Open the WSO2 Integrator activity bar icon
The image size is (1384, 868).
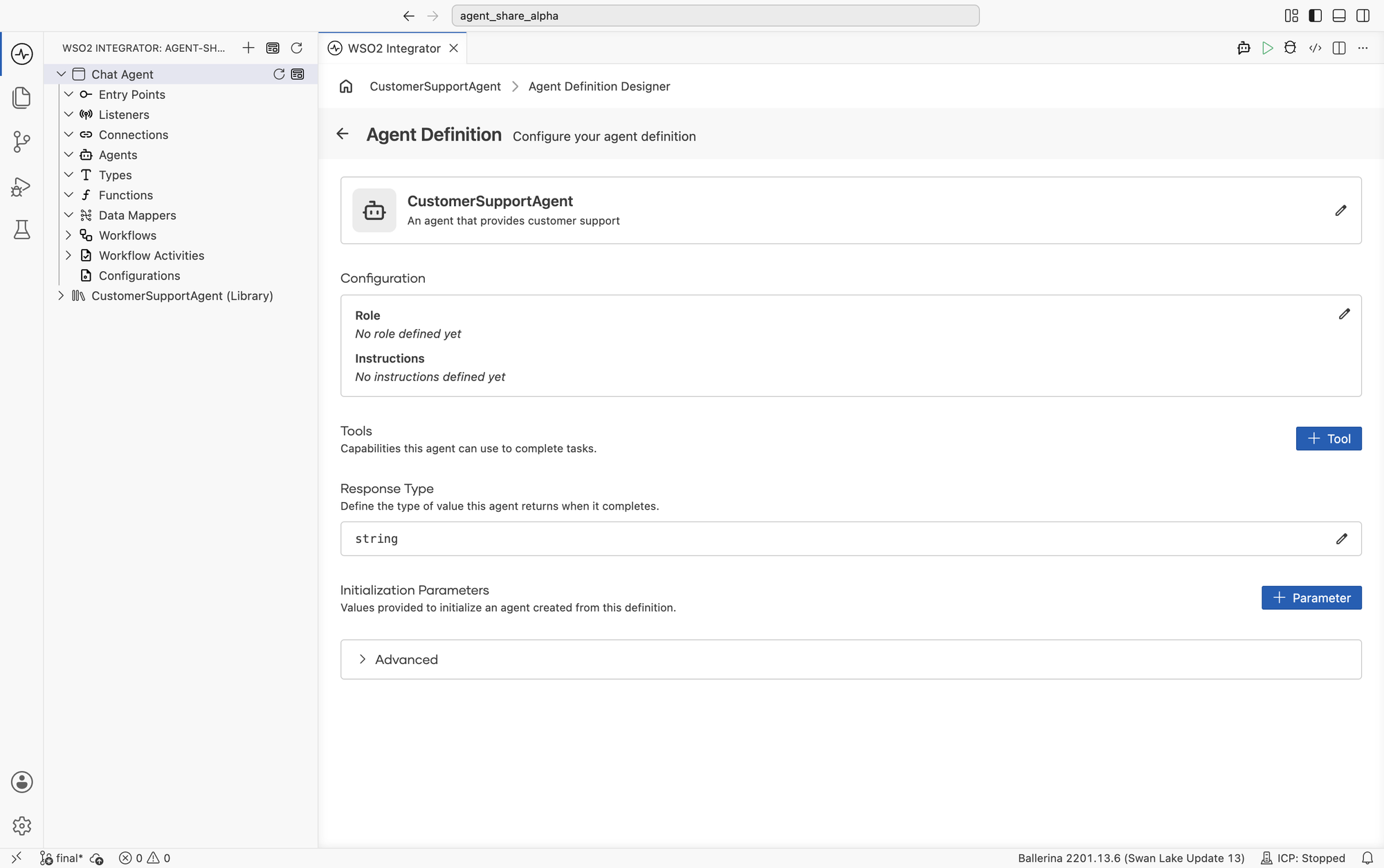21,54
